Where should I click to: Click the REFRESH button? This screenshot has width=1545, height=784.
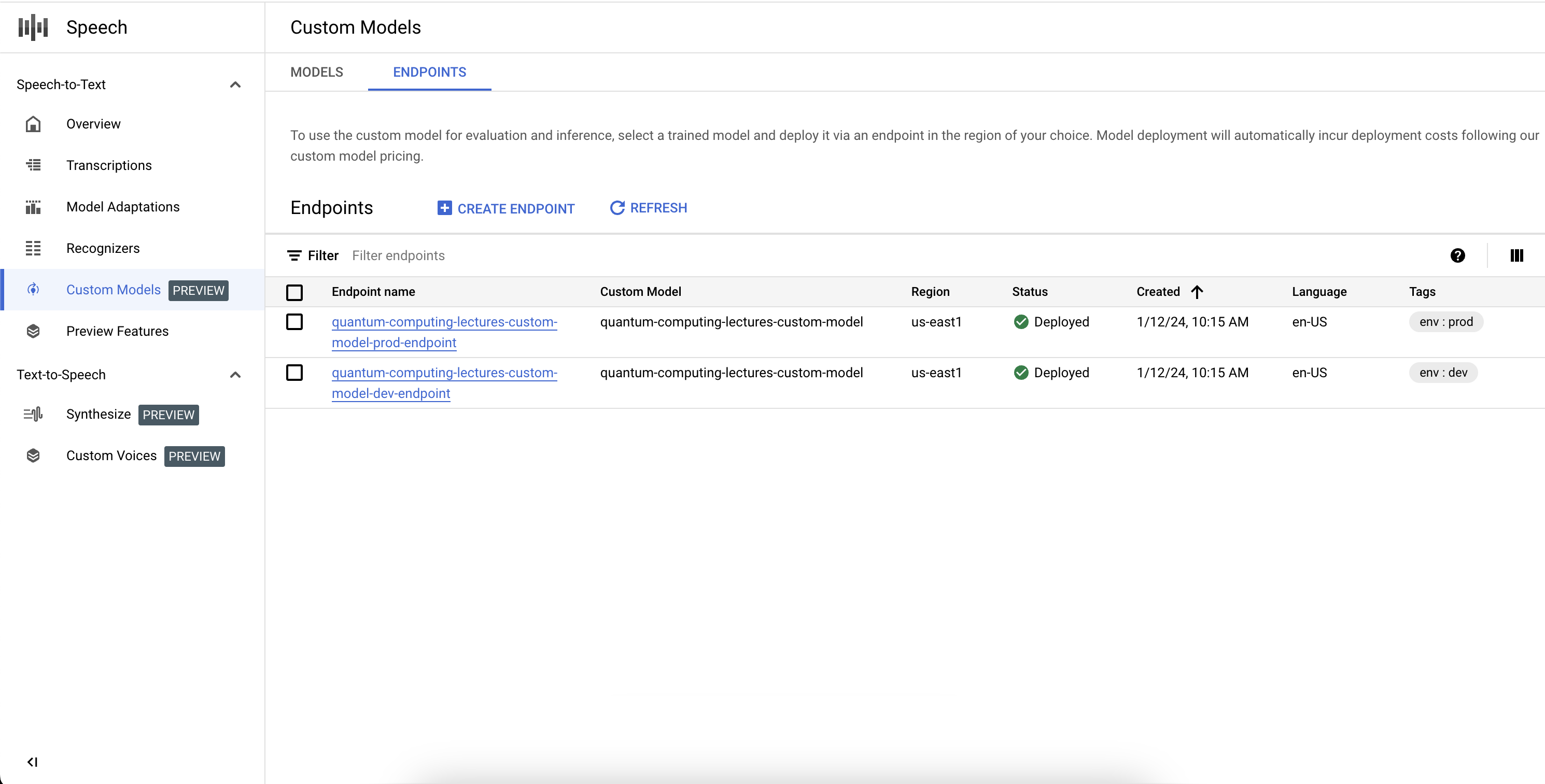point(648,207)
